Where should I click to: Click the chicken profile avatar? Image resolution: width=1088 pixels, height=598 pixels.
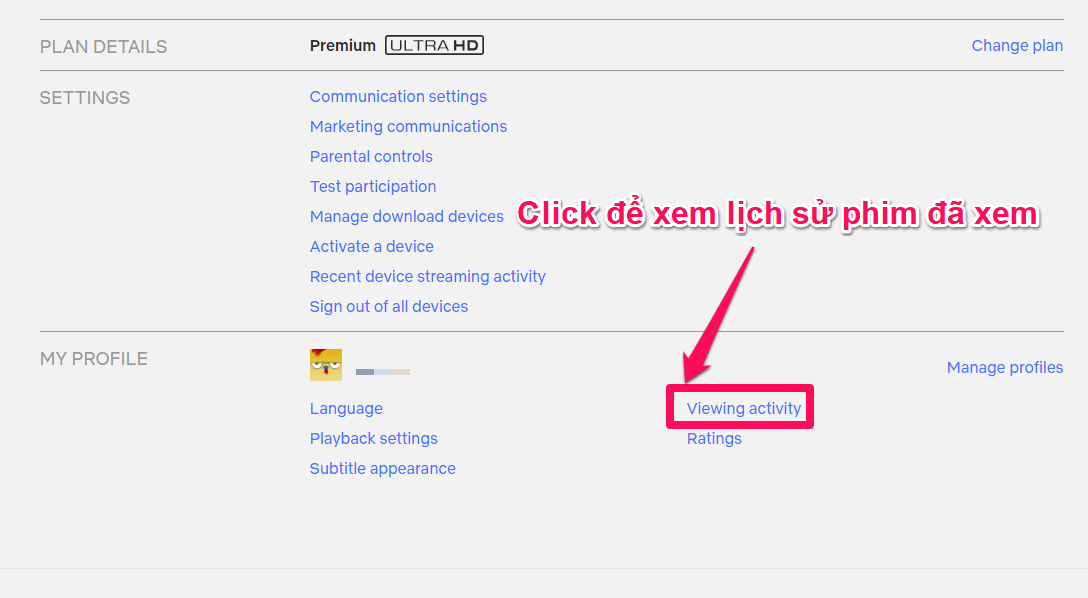(x=325, y=365)
